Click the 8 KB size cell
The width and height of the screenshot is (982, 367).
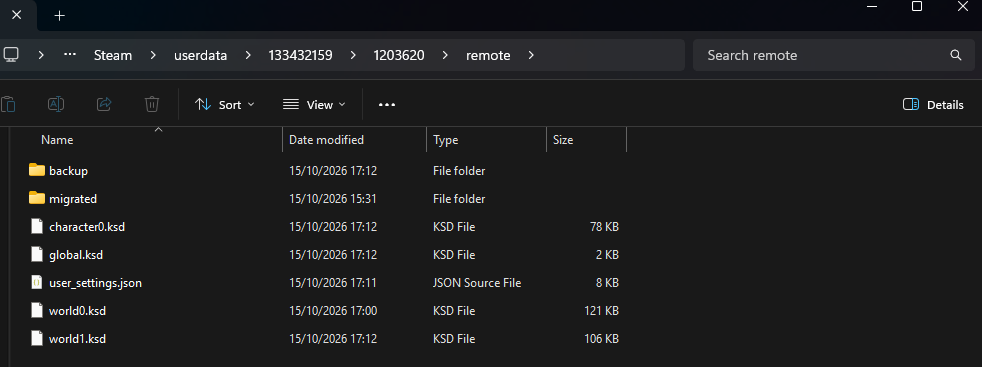click(607, 283)
